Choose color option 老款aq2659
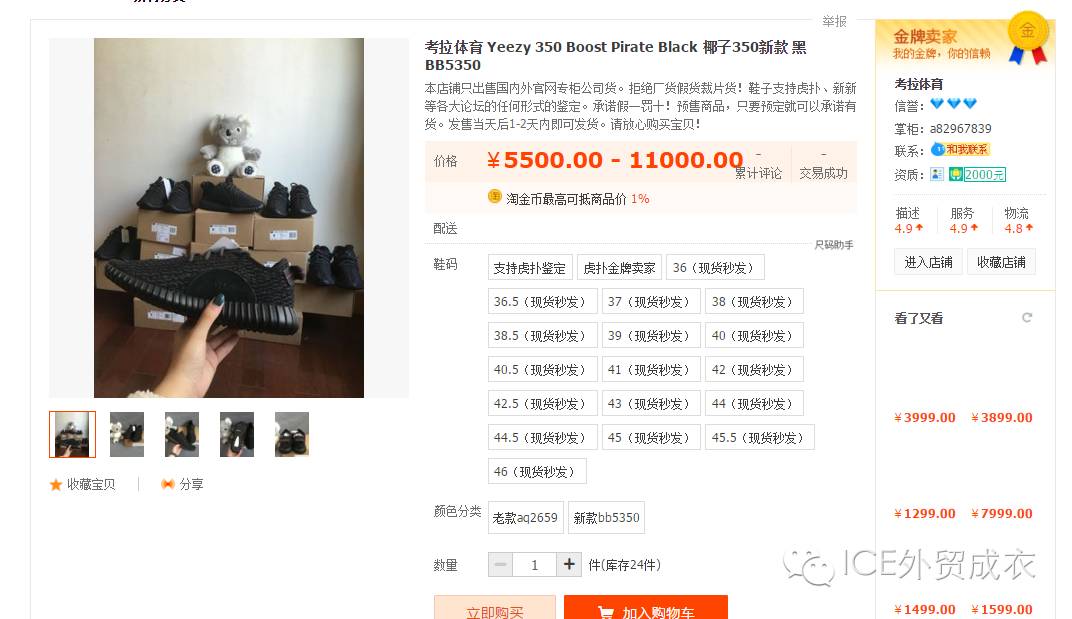The width and height of the screenshot is (1072, 619). tap(525, 518)
